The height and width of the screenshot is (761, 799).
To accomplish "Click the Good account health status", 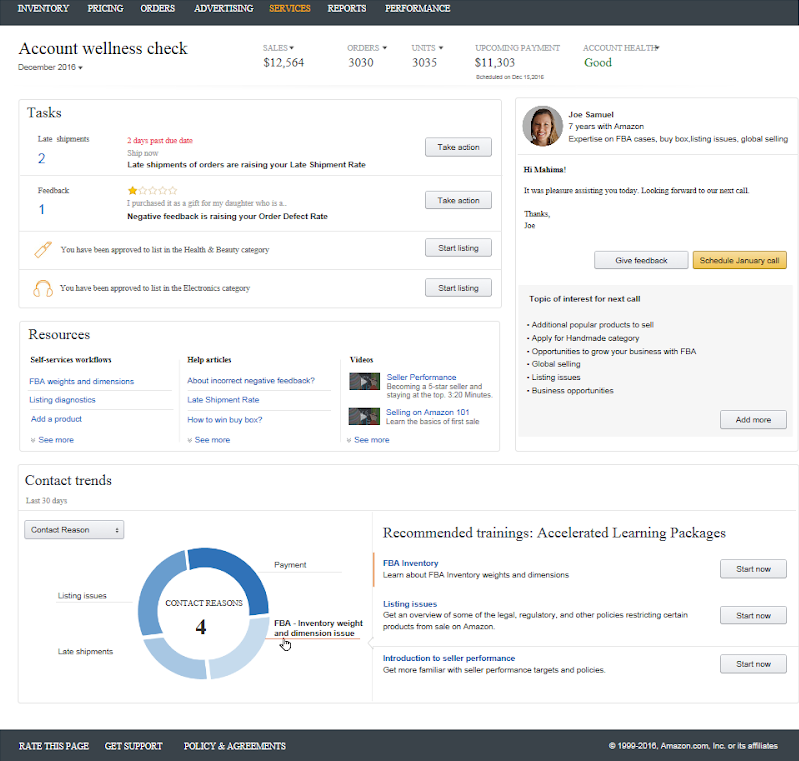I will (598, 63).
